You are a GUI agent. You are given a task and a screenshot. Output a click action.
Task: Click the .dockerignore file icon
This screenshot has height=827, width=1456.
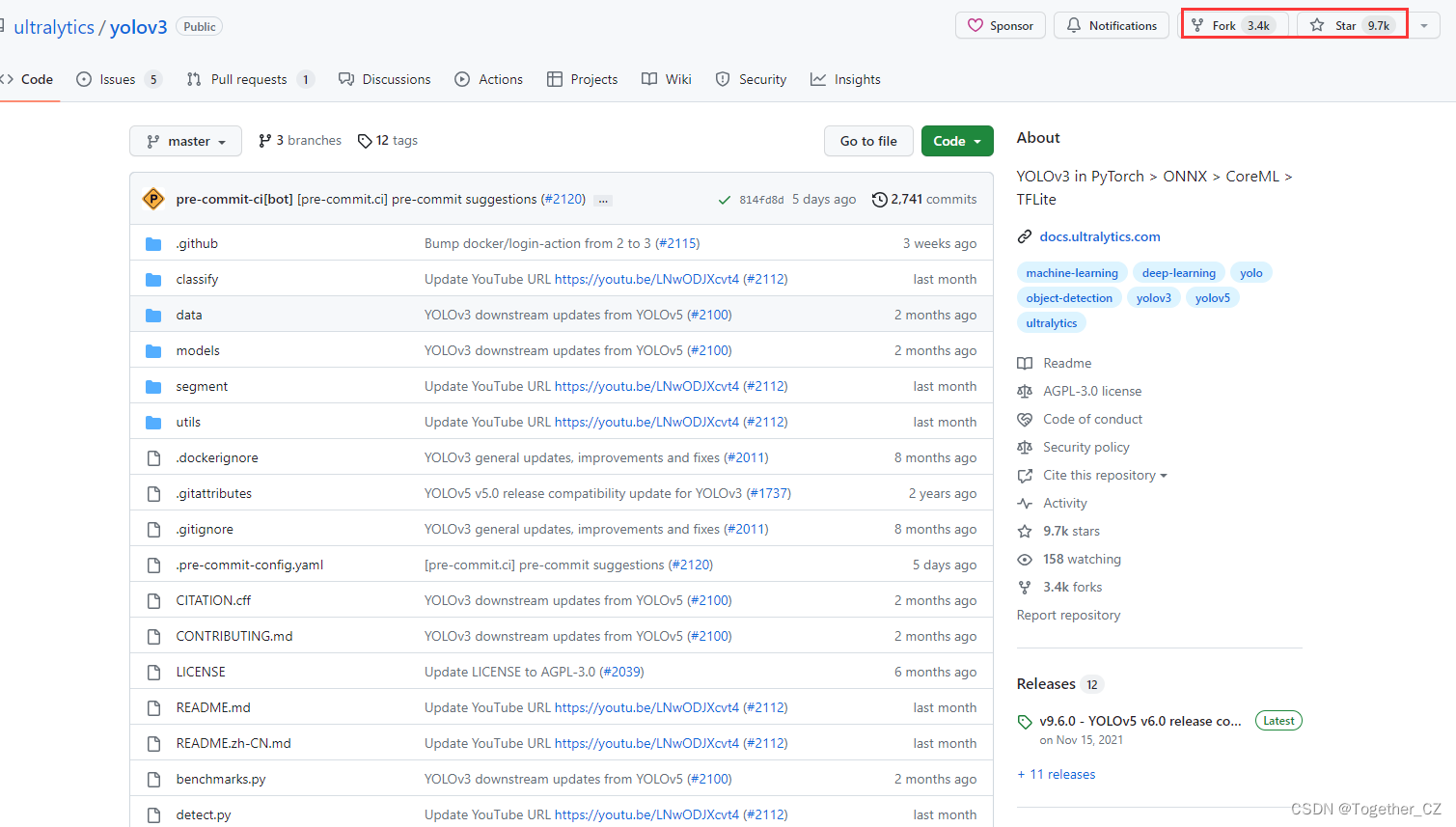pyautogui.click(x=153, y=458)
